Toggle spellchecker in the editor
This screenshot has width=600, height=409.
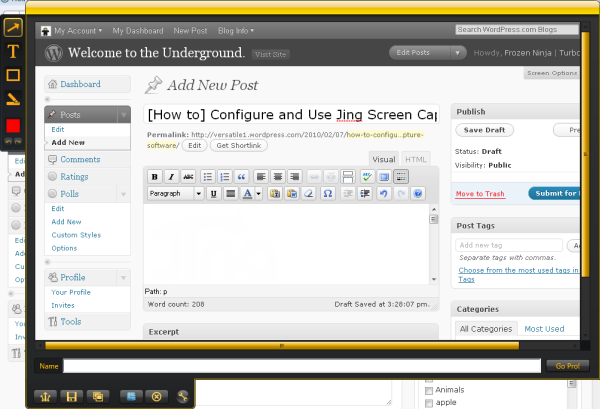[x=367, y=177]
